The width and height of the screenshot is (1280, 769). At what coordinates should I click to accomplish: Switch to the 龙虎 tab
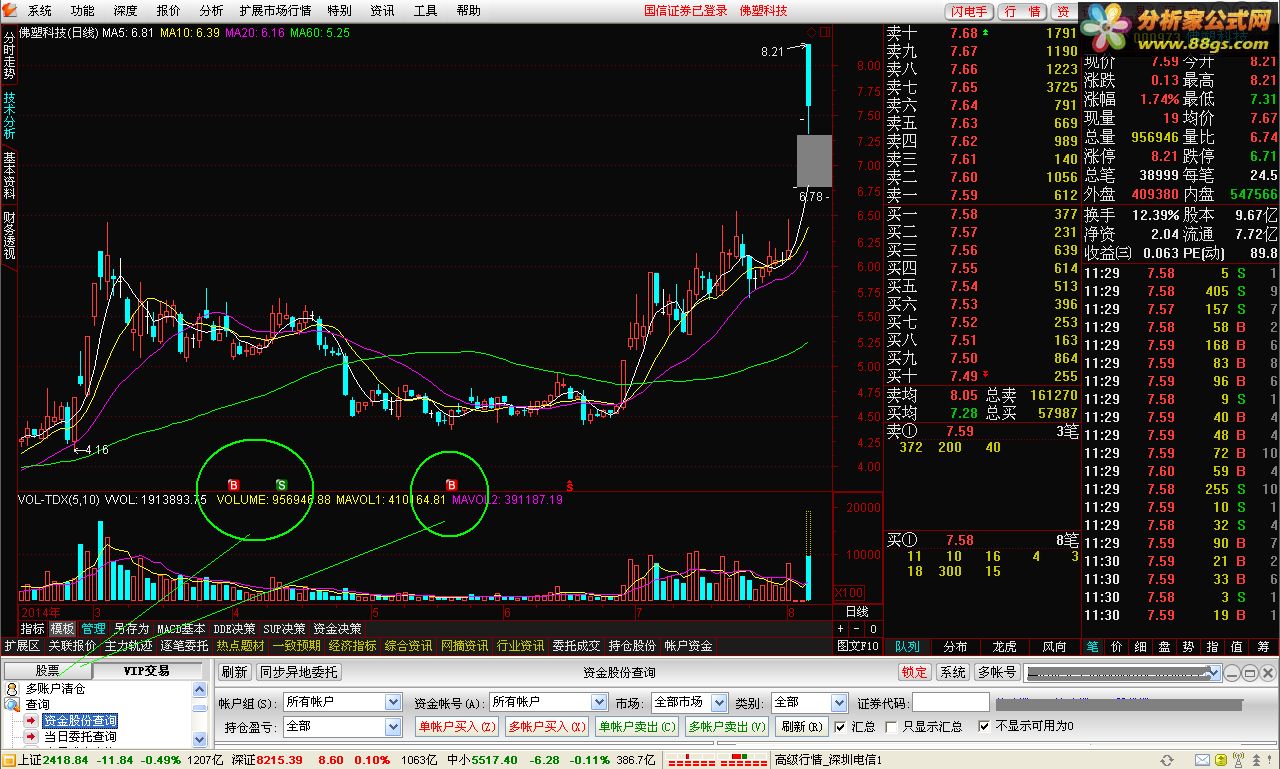click(1005, 647)
